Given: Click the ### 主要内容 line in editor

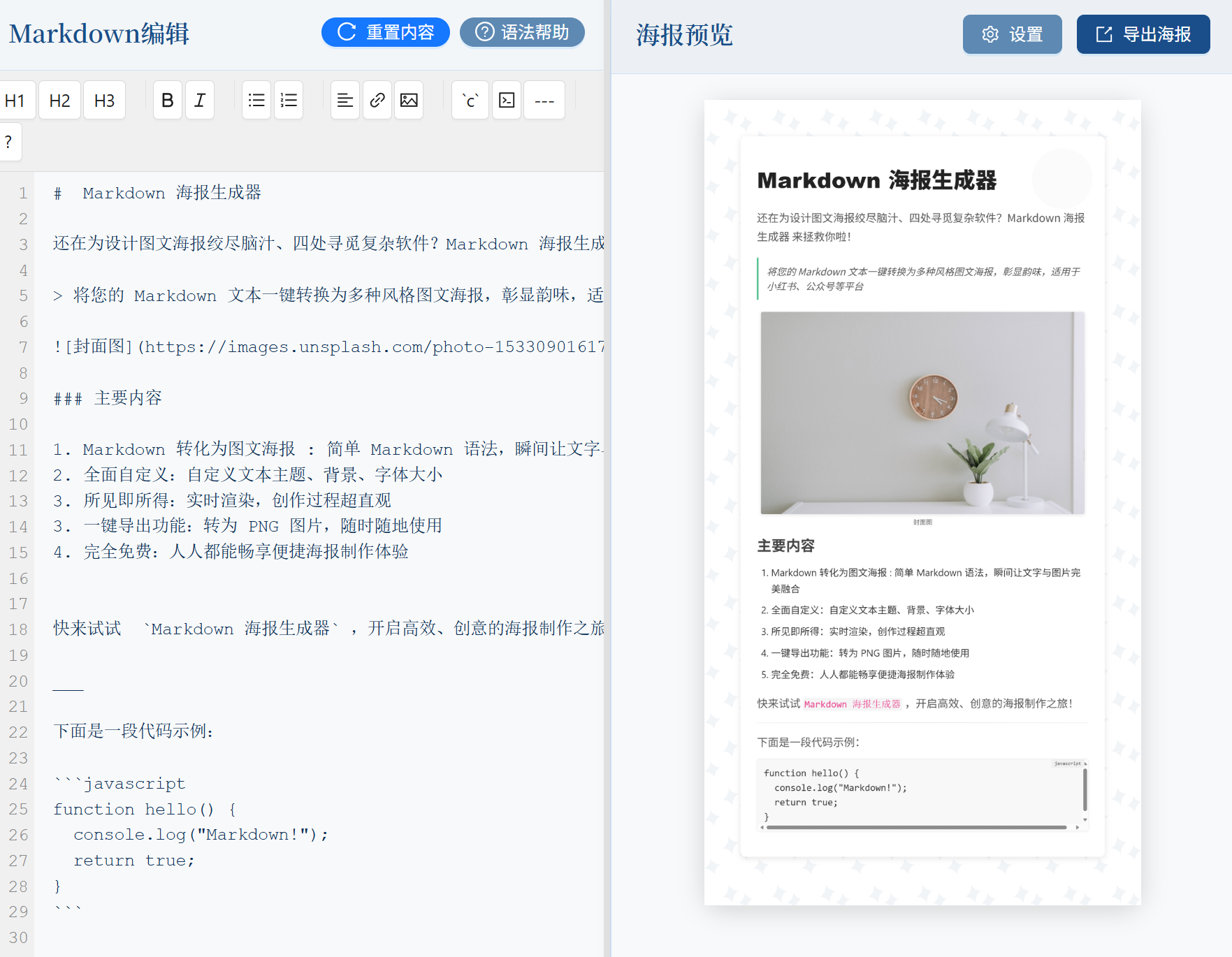Looking at the screenshot, I should click(108, 398).
